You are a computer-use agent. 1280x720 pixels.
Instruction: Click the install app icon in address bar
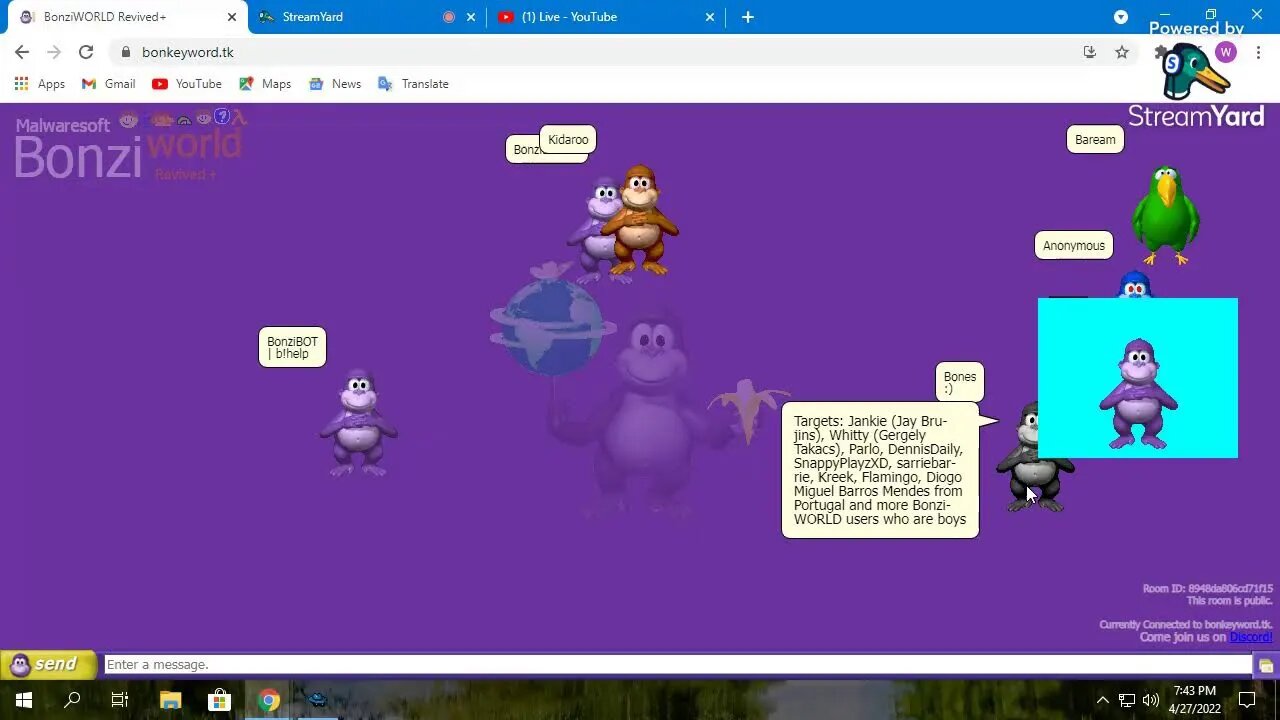point(1090,52)
